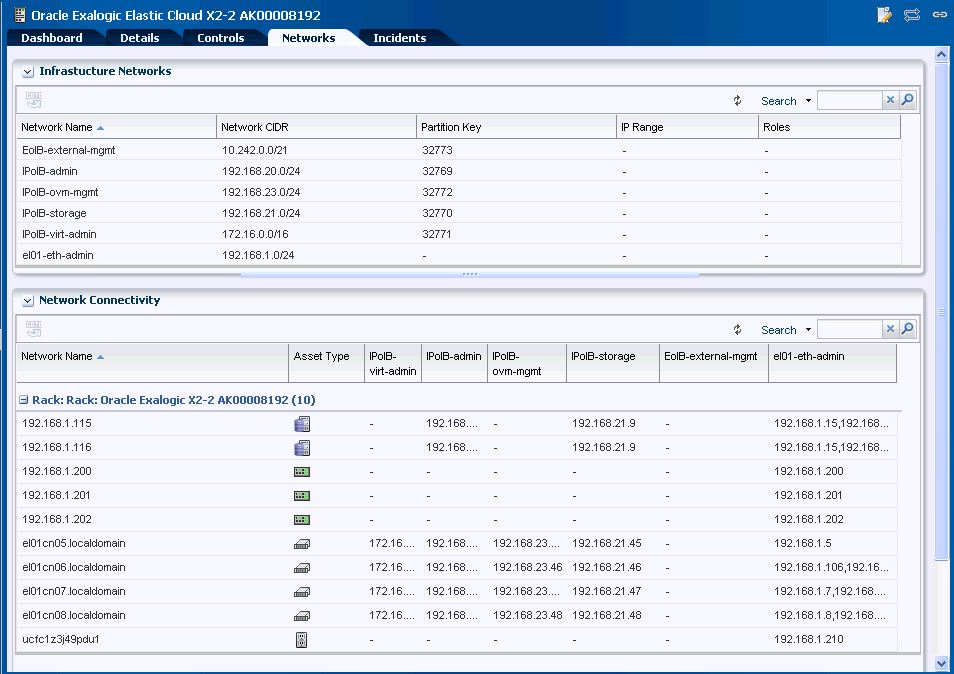Click storage asset icon for 192.168.1.115
This screenshot has height=674, width=954.
coord(301,424)
